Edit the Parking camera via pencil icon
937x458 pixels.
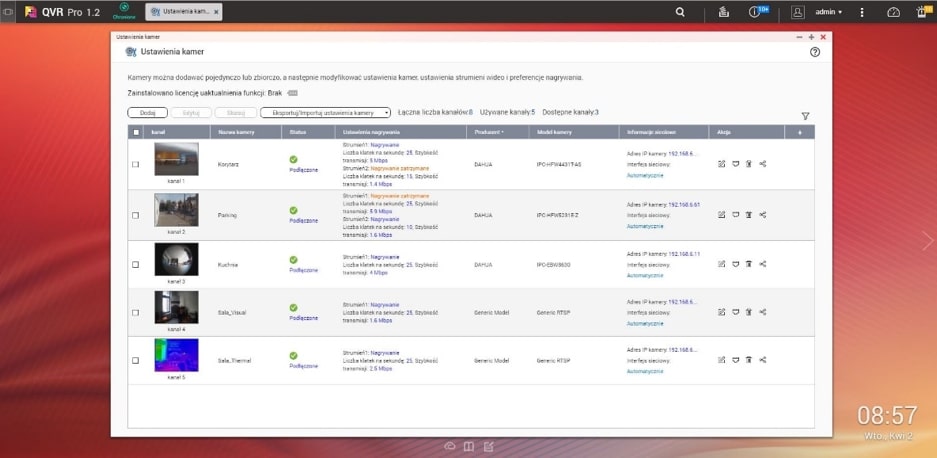pos(721,215)
